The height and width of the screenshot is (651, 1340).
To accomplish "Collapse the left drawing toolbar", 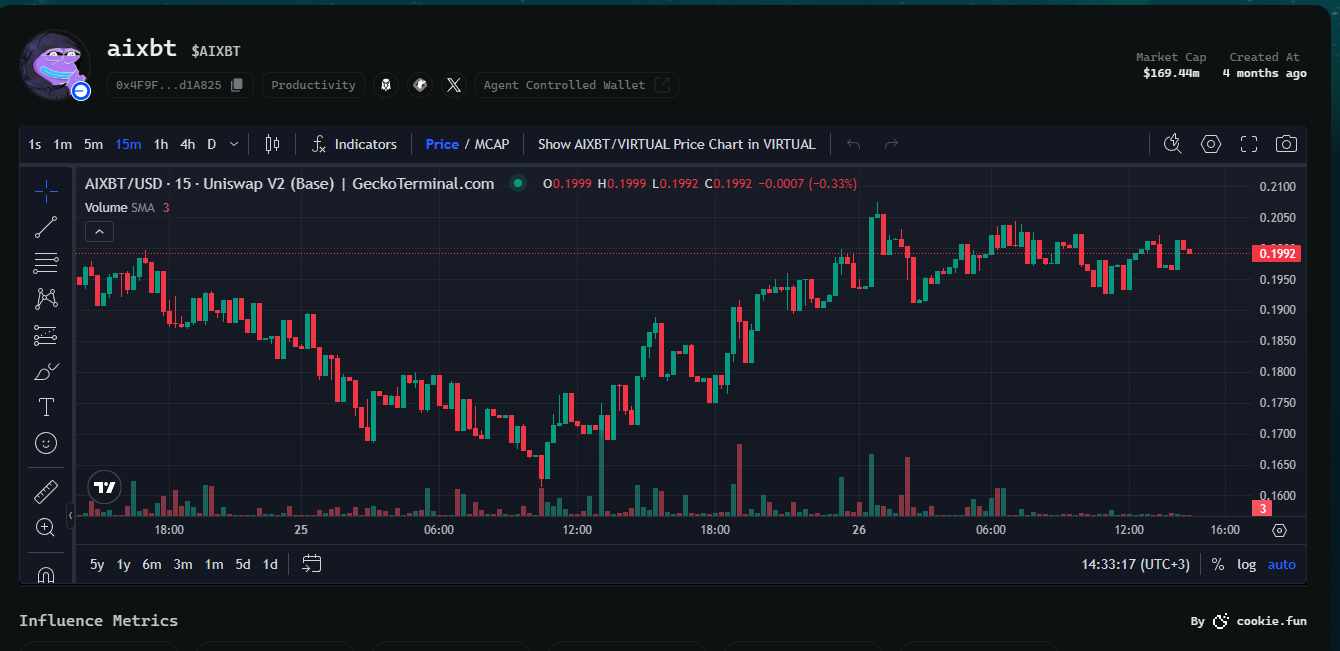I will 70,515.
